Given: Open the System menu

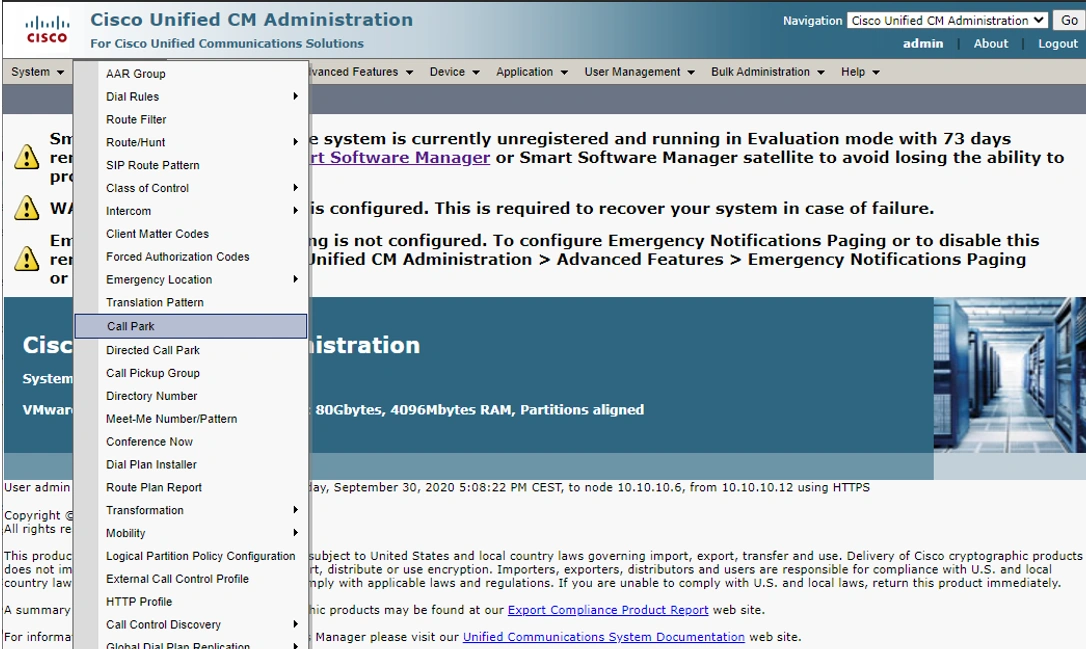Looking at the screenshot, I should click(37, 71).
